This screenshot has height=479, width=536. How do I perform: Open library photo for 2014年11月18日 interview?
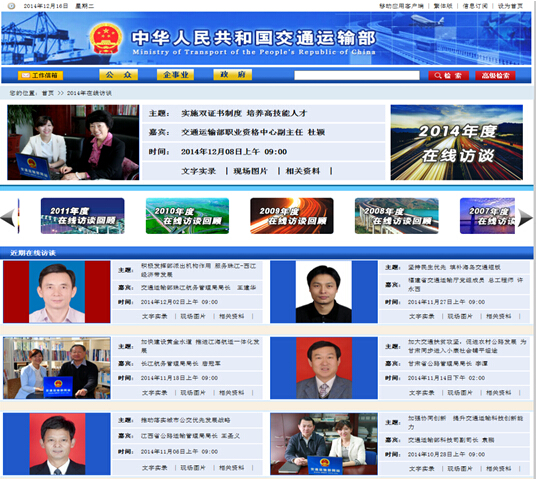tap(57, 368)
